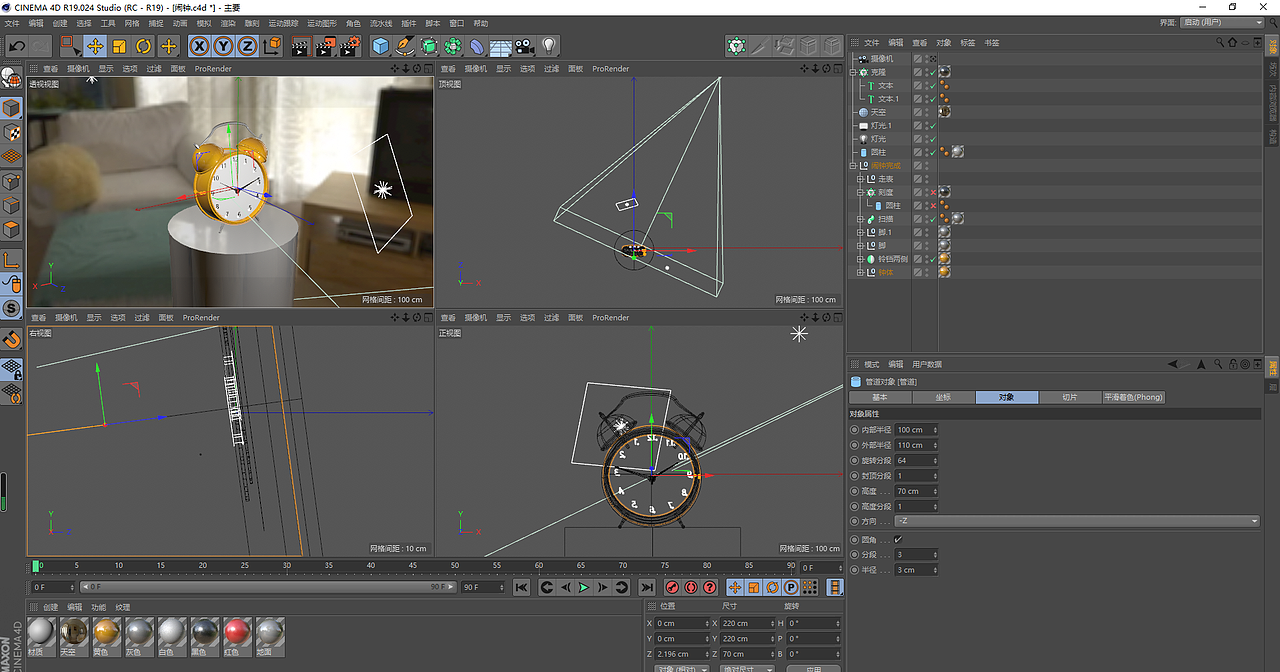Click the Spline pen tool icon

coord(404,46)
